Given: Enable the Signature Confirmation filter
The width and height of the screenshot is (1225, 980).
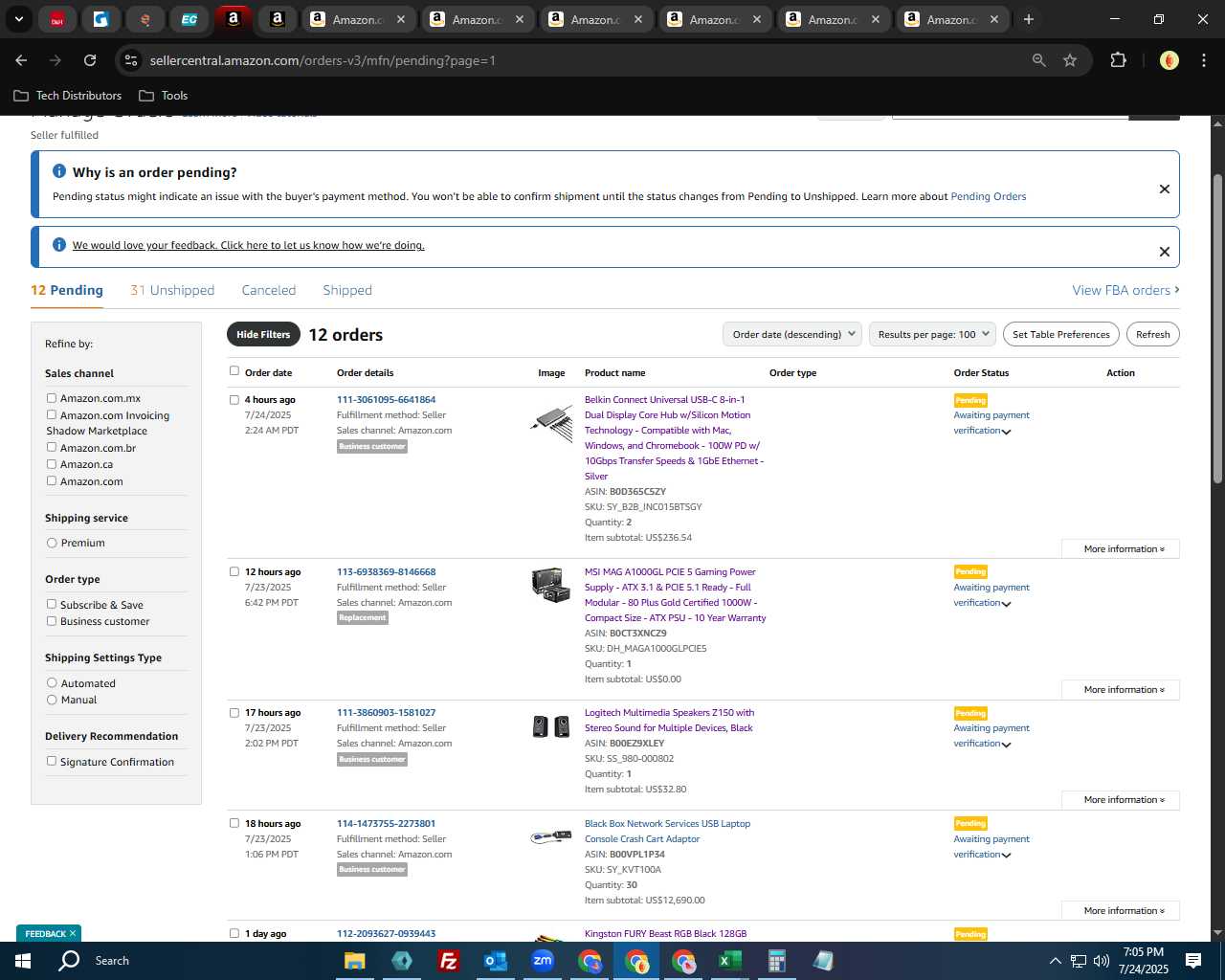Looking at the screenshot, I should click(52, 762).
